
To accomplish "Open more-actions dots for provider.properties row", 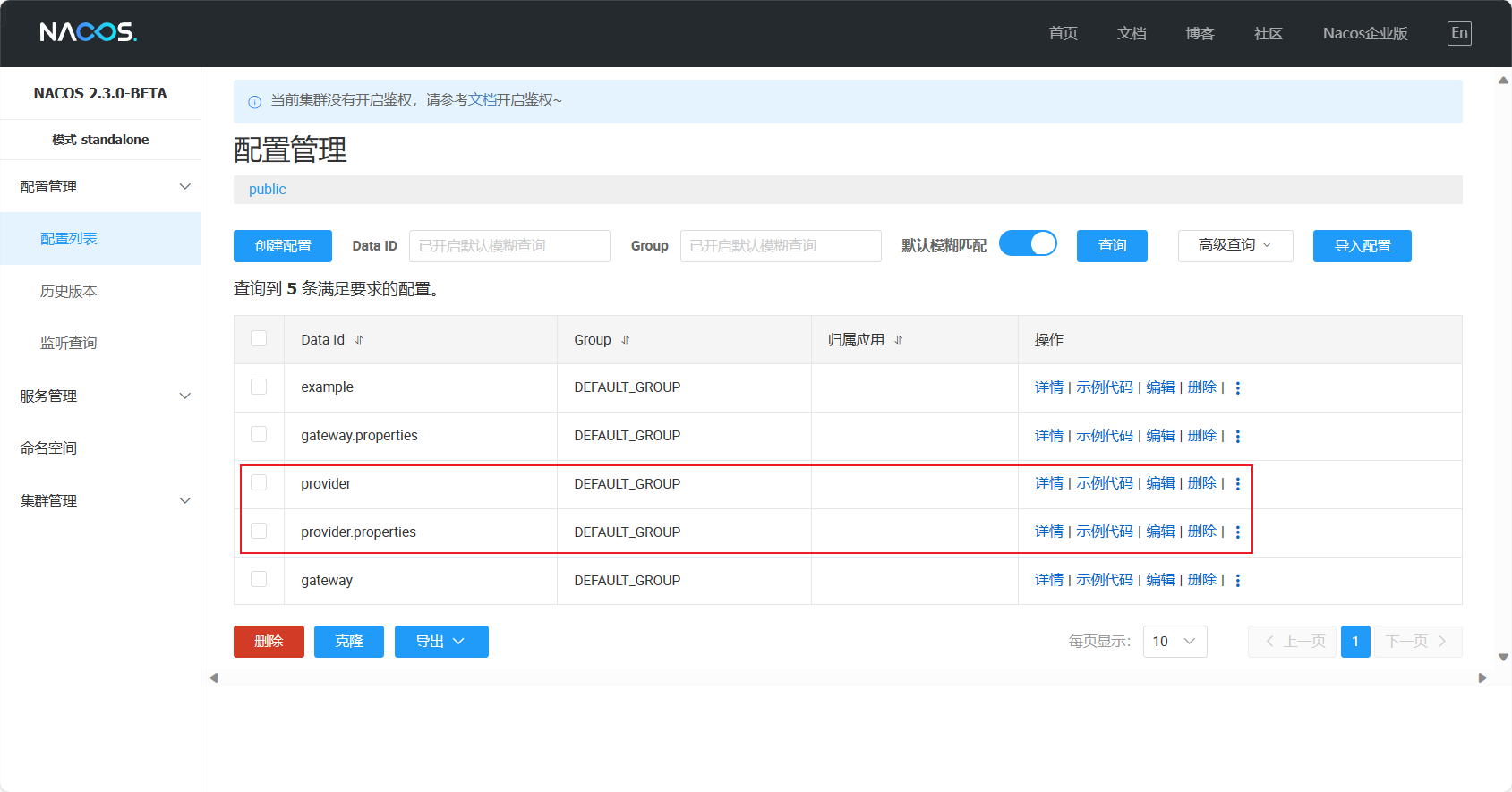I will pyautogui.click(x=1238, y=532).
